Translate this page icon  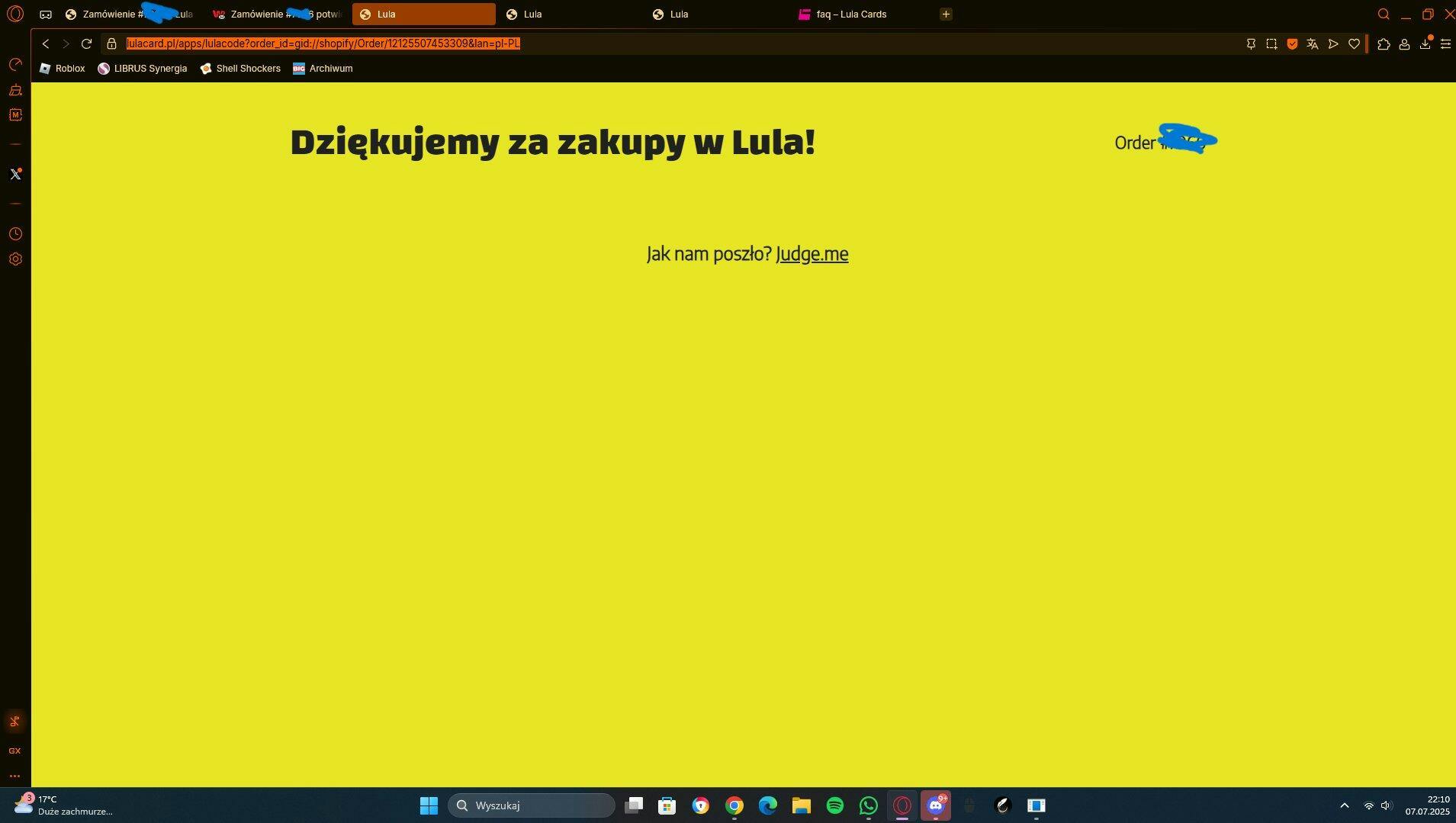[1313, 44]
